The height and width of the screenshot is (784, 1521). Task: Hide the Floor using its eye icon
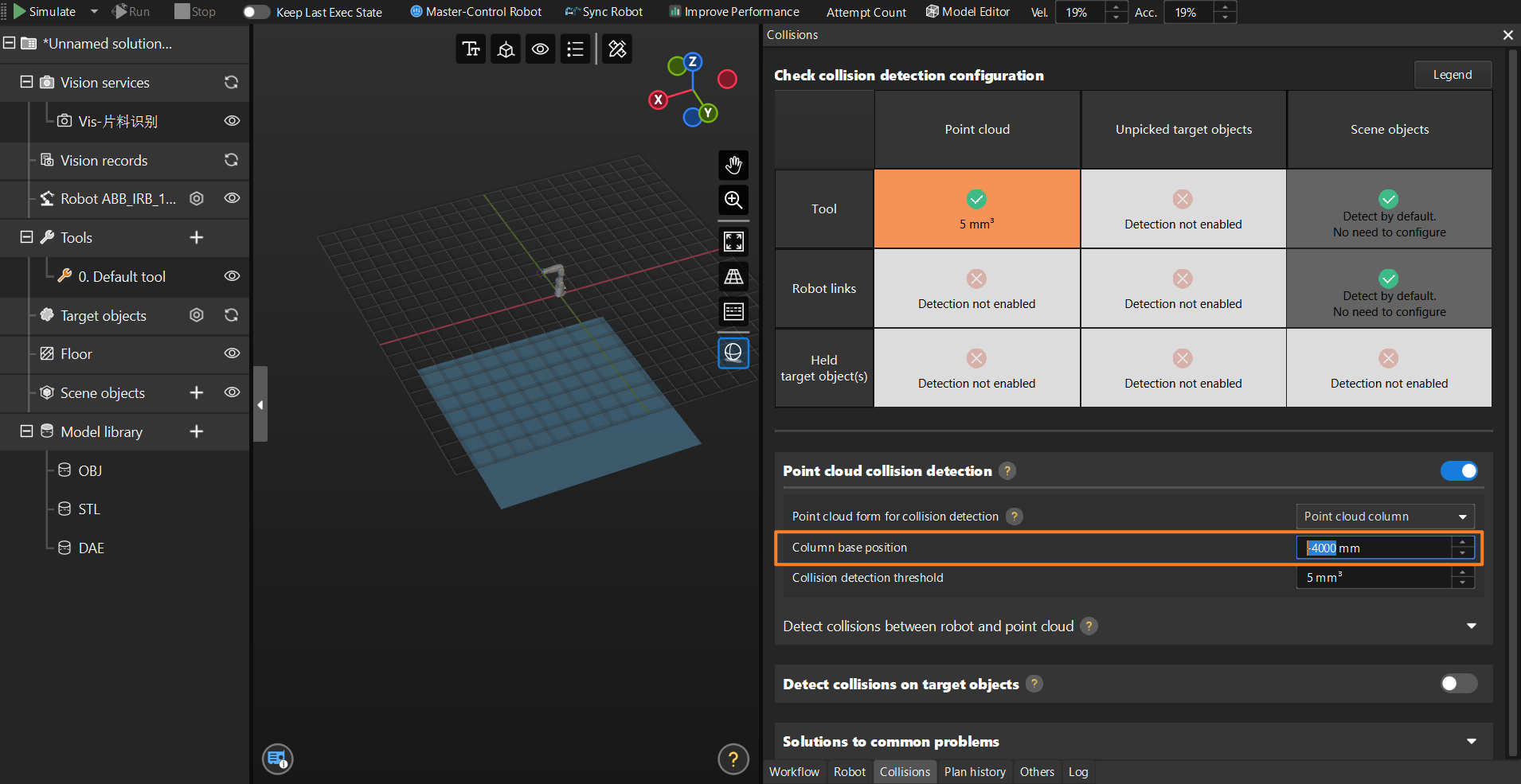tap(232, 354)
